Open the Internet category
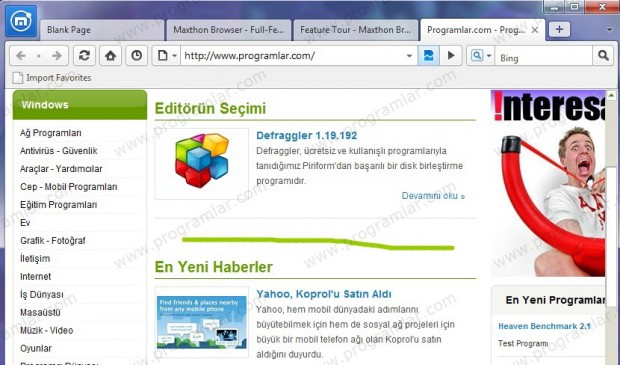Image resolution: width=620 pixels, height=365 pixels. [35, 276]
